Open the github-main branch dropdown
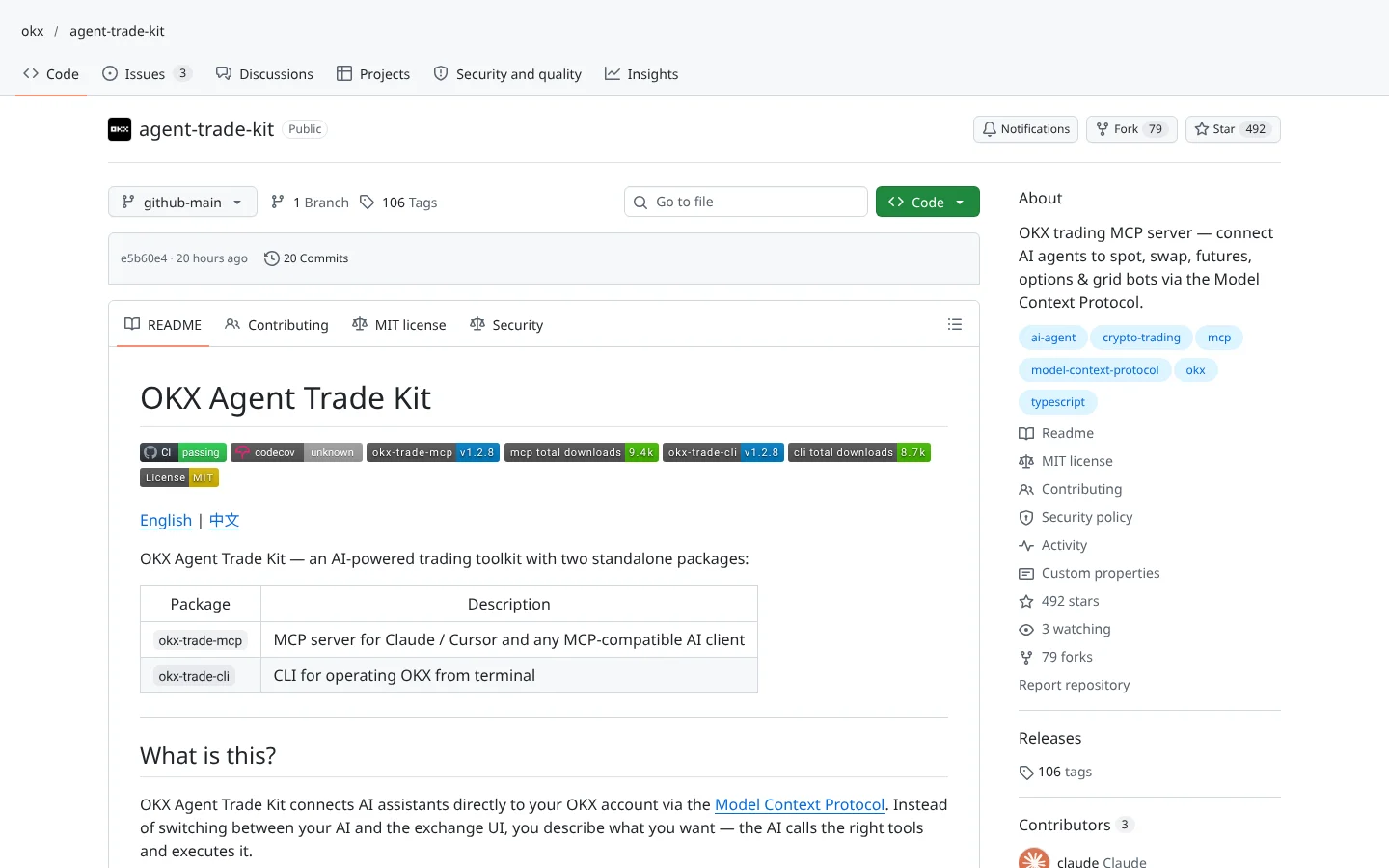Image resolution: width=1389 pixels, height=868 pixels. pyautogui.click(x=182, y=202)
